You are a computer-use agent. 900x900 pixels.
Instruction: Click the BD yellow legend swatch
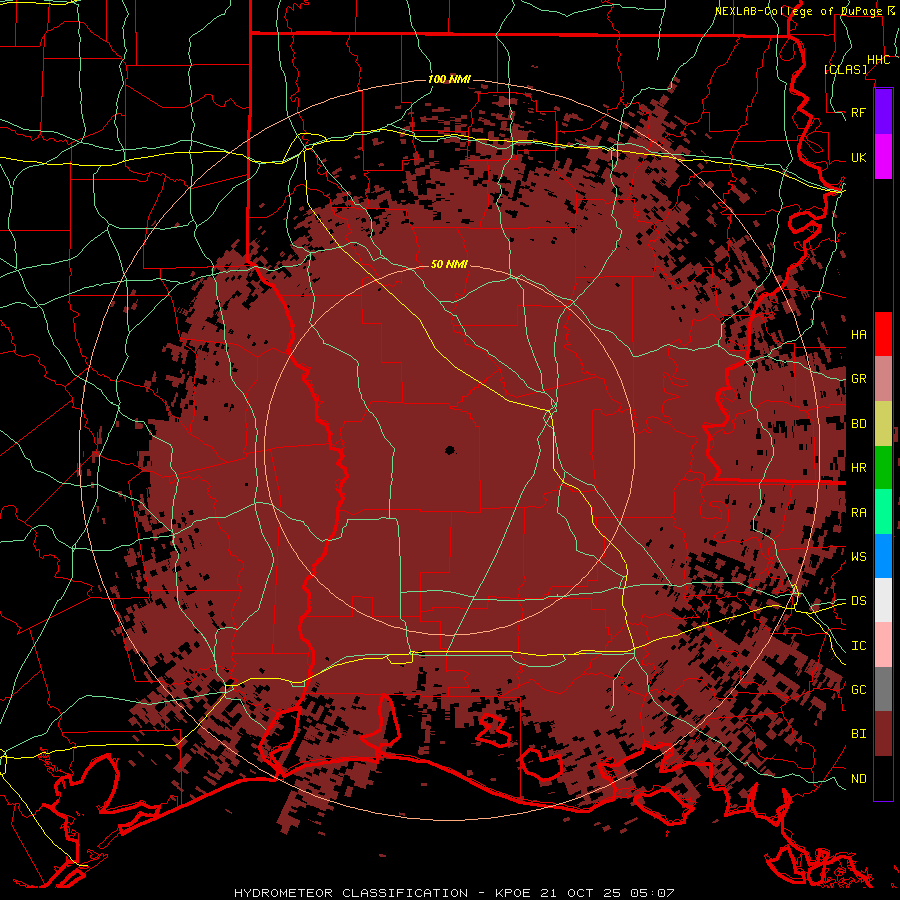pyautogui.click(x=883, y=423)
